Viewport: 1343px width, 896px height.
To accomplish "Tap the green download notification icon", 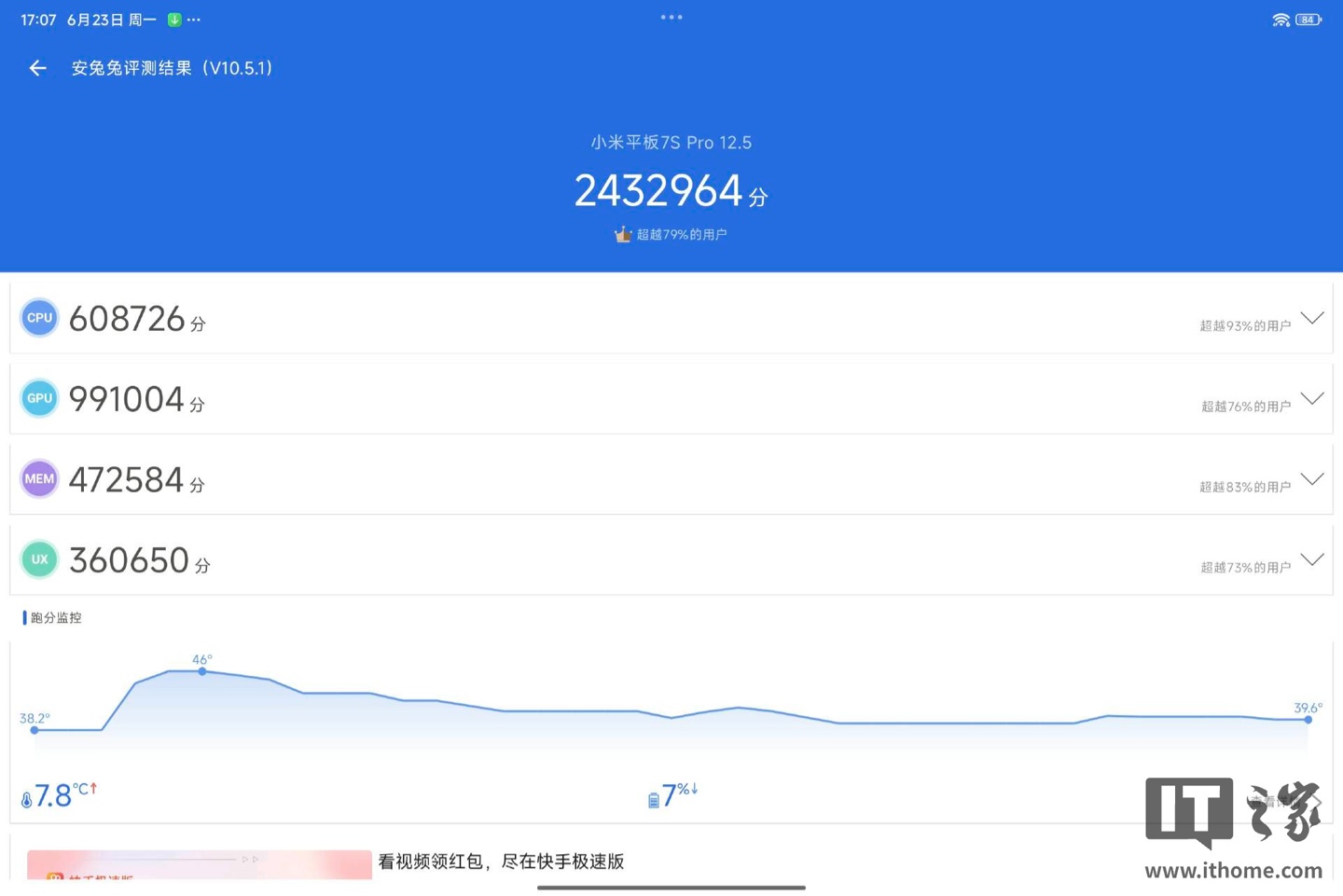I will (x=174, y=20).
